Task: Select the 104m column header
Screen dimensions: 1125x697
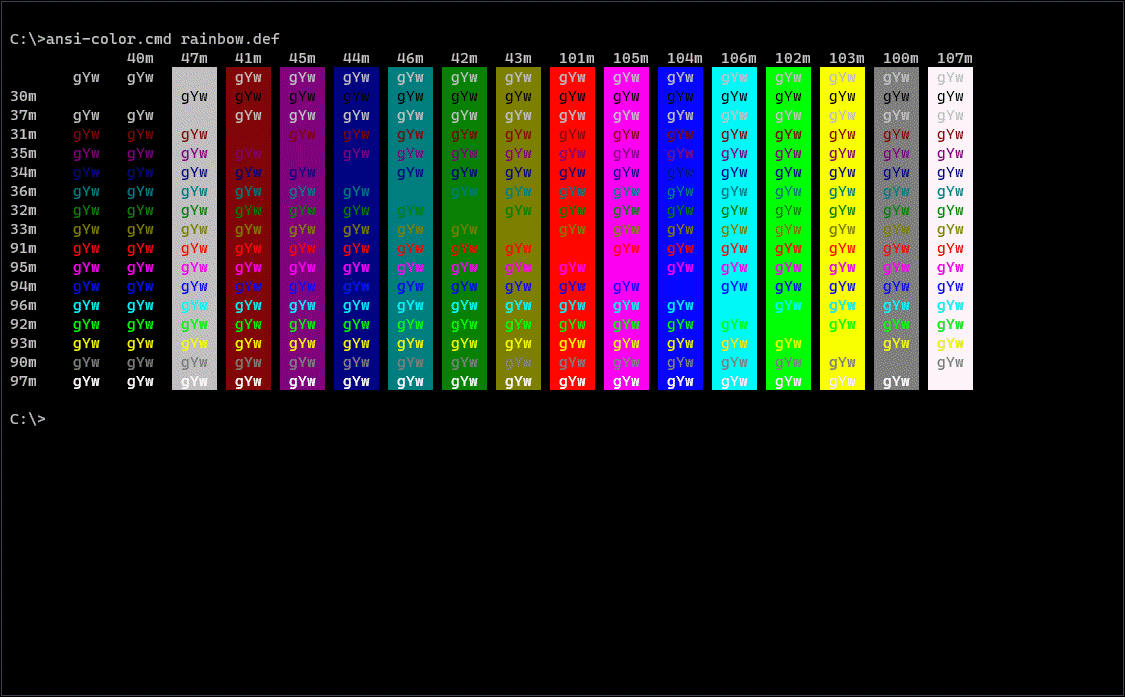Action: point(684,58)
